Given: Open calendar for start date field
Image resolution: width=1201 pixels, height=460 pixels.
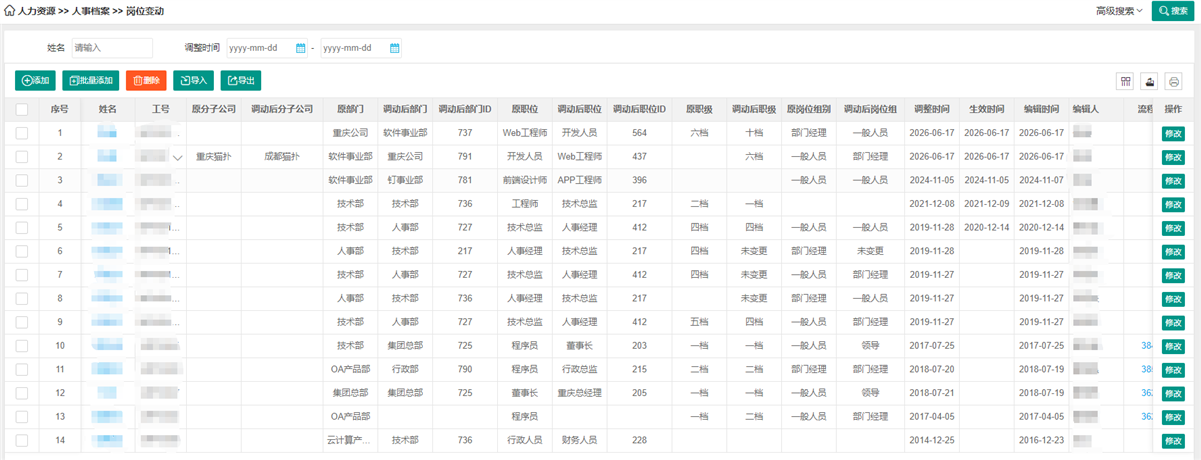Looking at the screenshot, I should pos(301,48).
